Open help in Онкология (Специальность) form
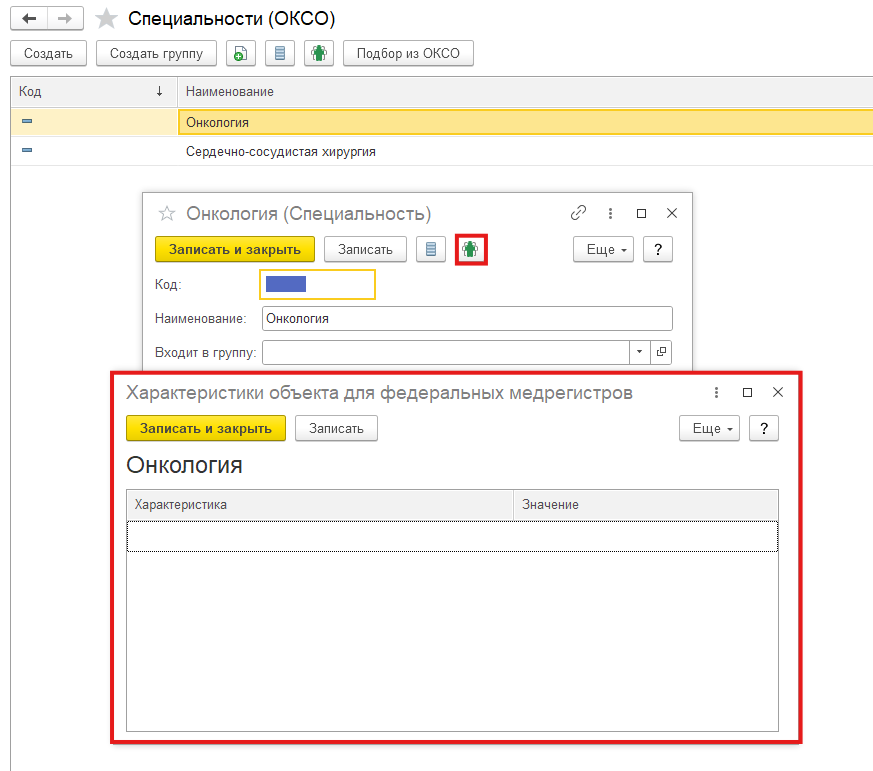Image resolution: width=873 pixels, height=771 pixels. [x=658, y=249]
